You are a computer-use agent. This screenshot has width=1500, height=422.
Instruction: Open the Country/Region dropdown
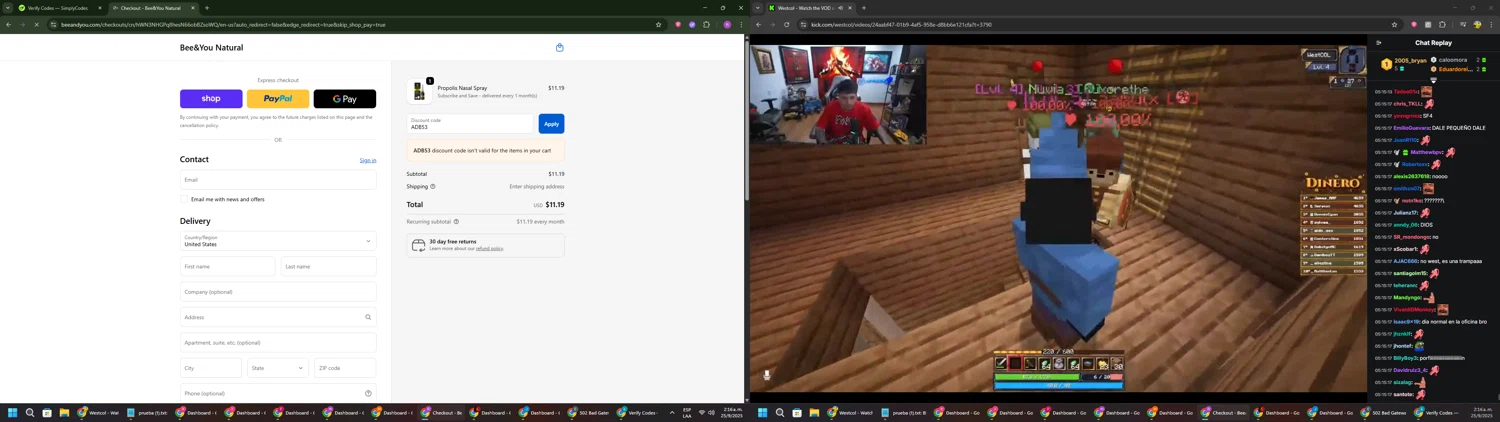coord(278,241)
